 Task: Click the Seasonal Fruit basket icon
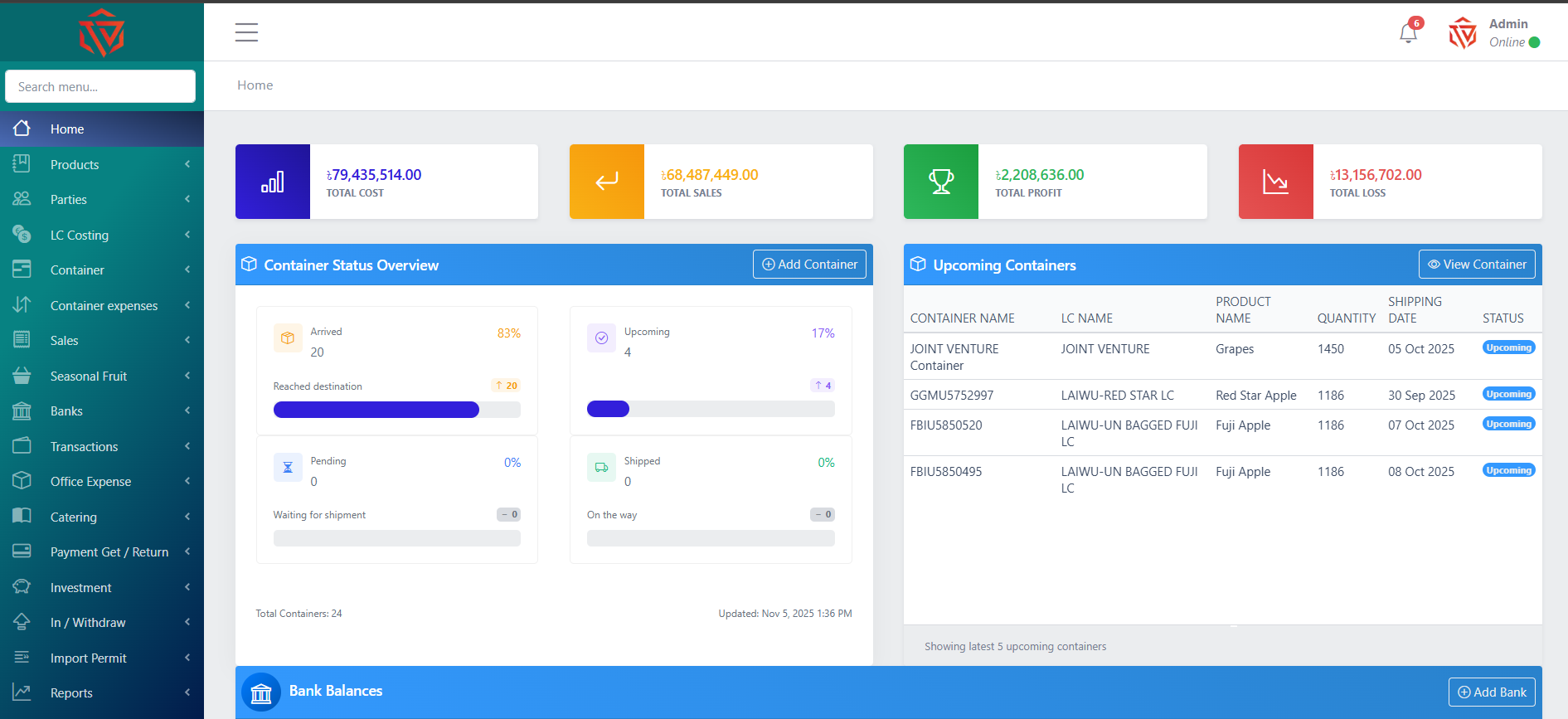tap(22, 376)
